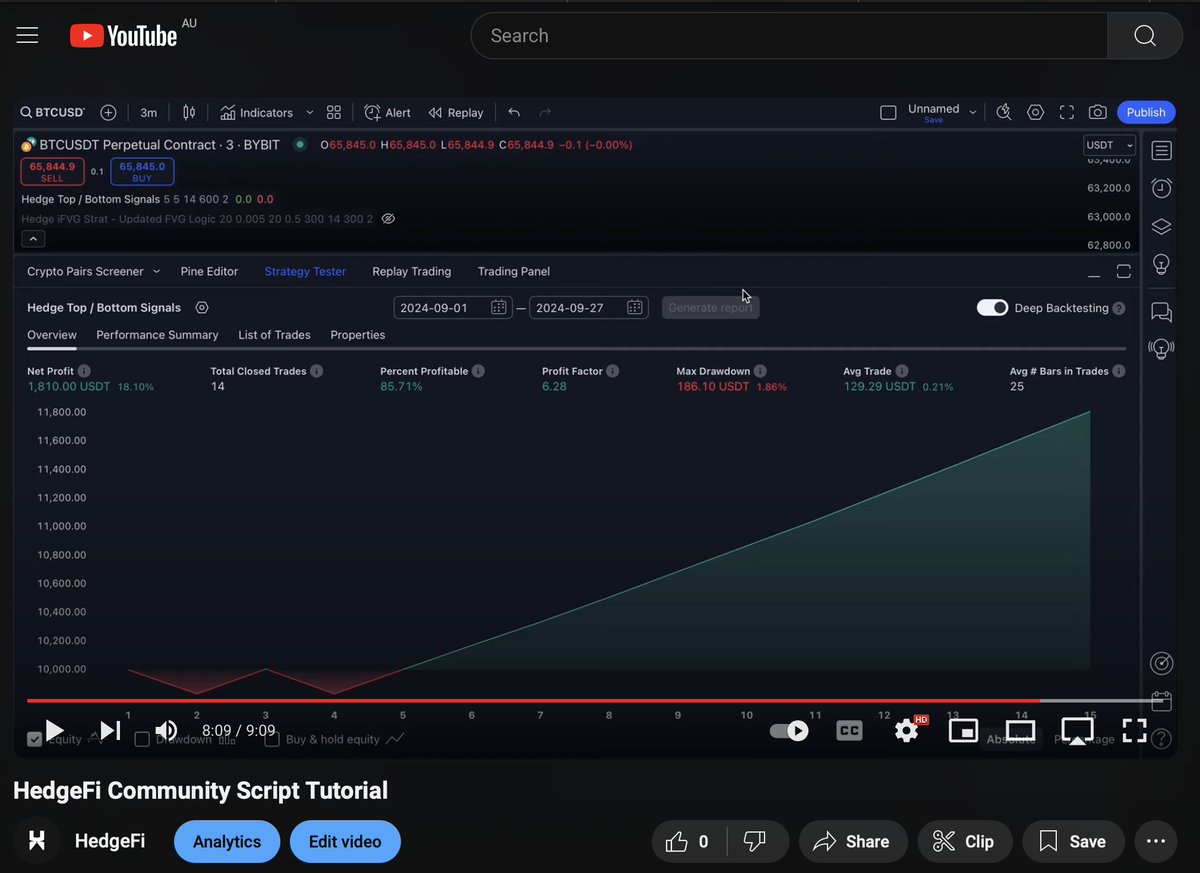
Task: Mute the video with speaker icon
Action: point(166,731)
